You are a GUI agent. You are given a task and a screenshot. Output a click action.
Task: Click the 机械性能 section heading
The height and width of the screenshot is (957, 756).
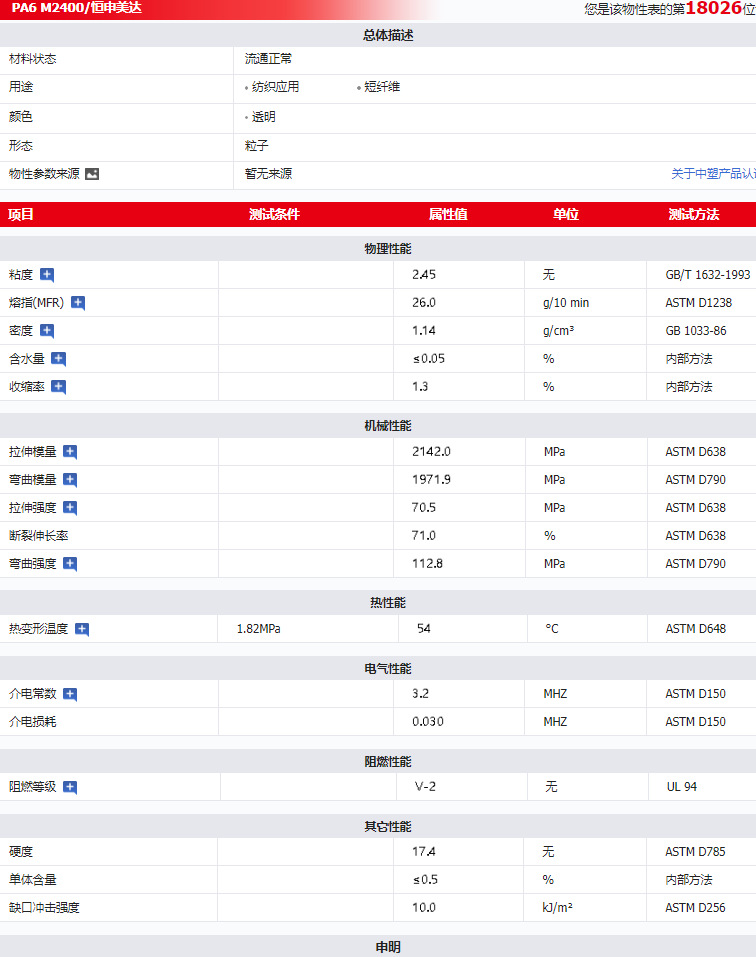(388, 426)
